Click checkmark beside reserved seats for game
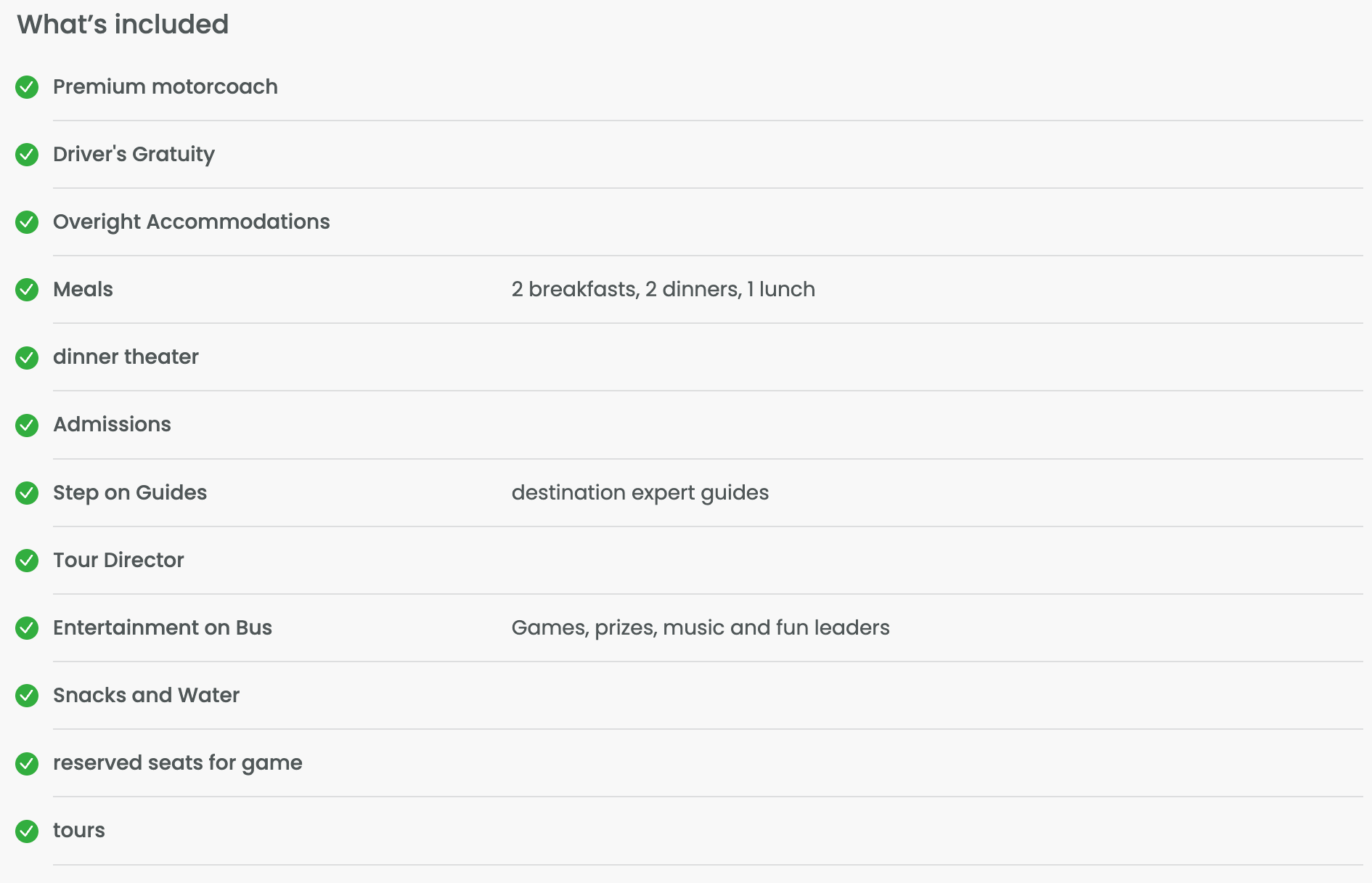This screenshot has height=883, width=1372. 27,763
